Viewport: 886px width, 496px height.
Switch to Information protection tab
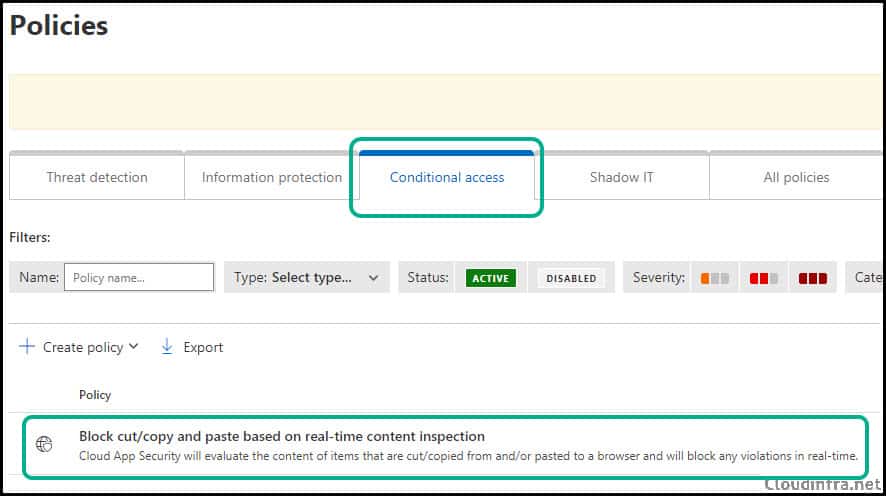(x=272, y=177)
